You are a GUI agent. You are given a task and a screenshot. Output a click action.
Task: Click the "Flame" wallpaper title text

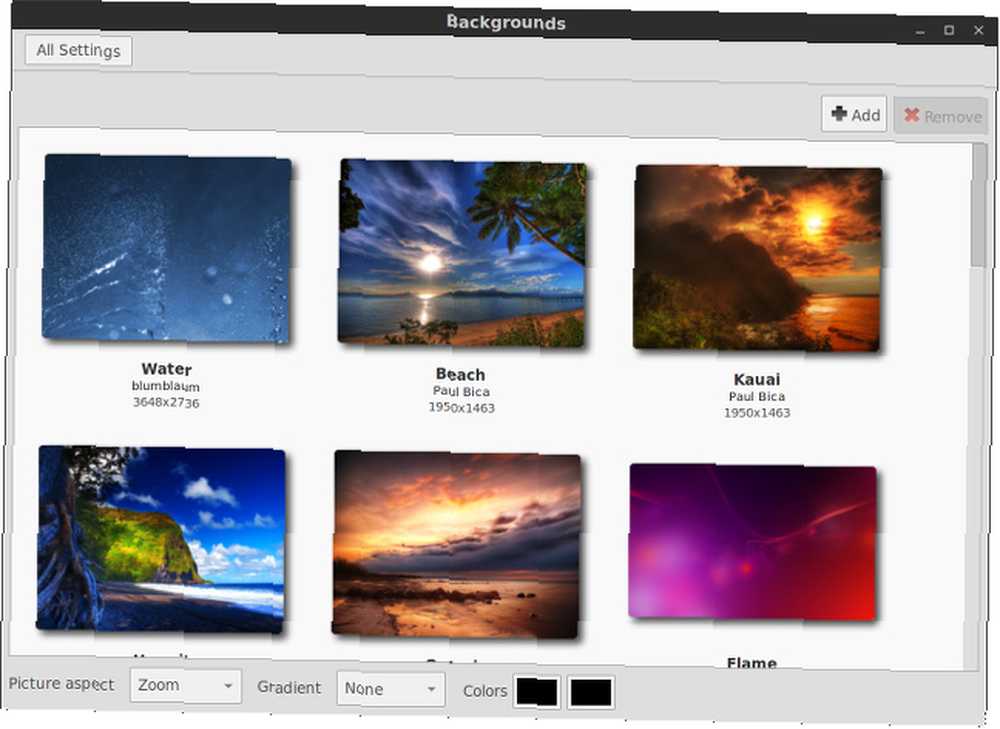752,663
